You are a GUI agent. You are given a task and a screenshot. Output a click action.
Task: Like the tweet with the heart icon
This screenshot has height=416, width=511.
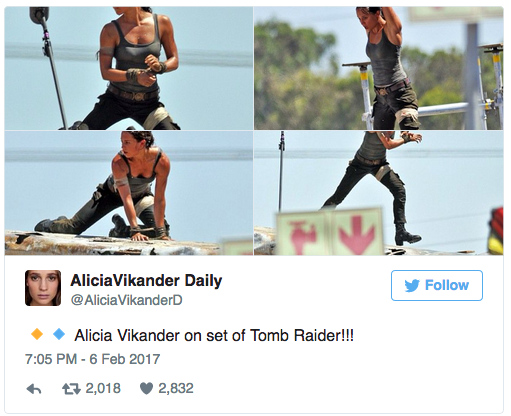(x=146, y=388)
